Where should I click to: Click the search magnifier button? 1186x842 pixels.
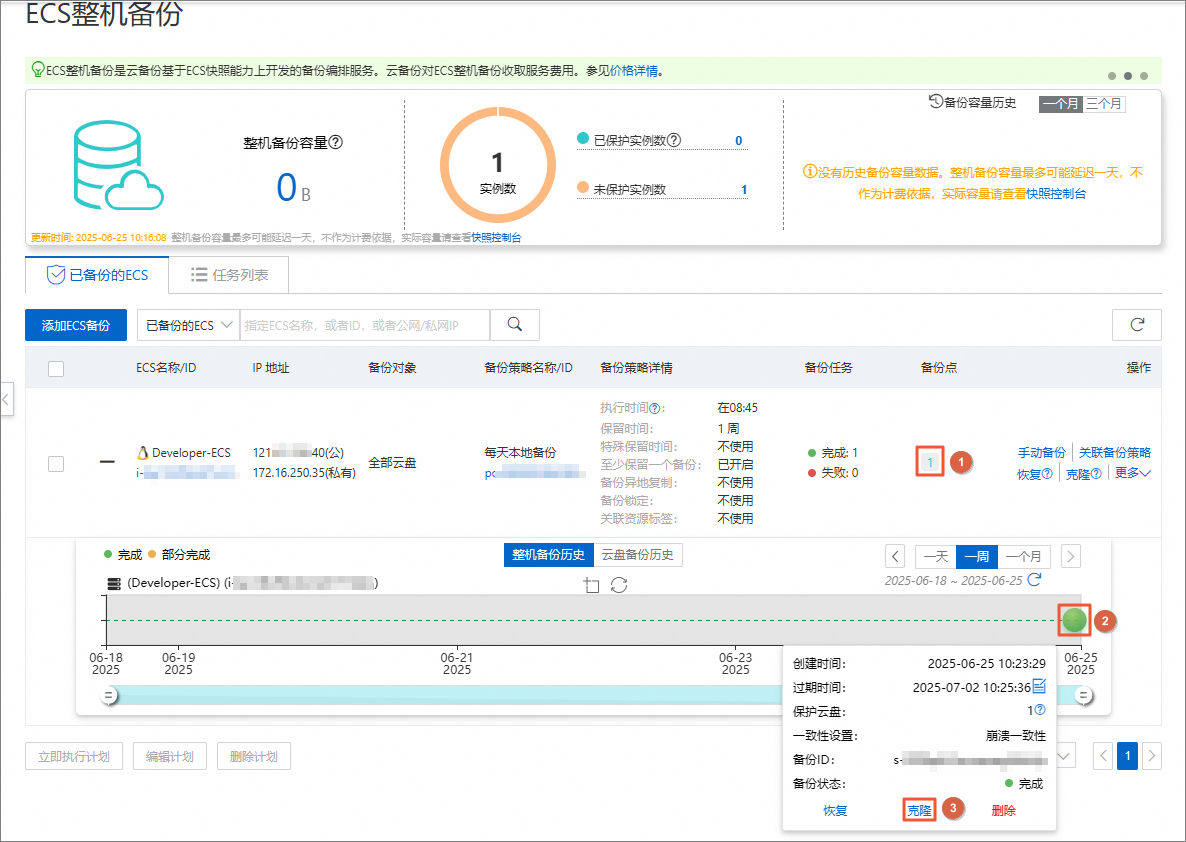pos(515,324)
